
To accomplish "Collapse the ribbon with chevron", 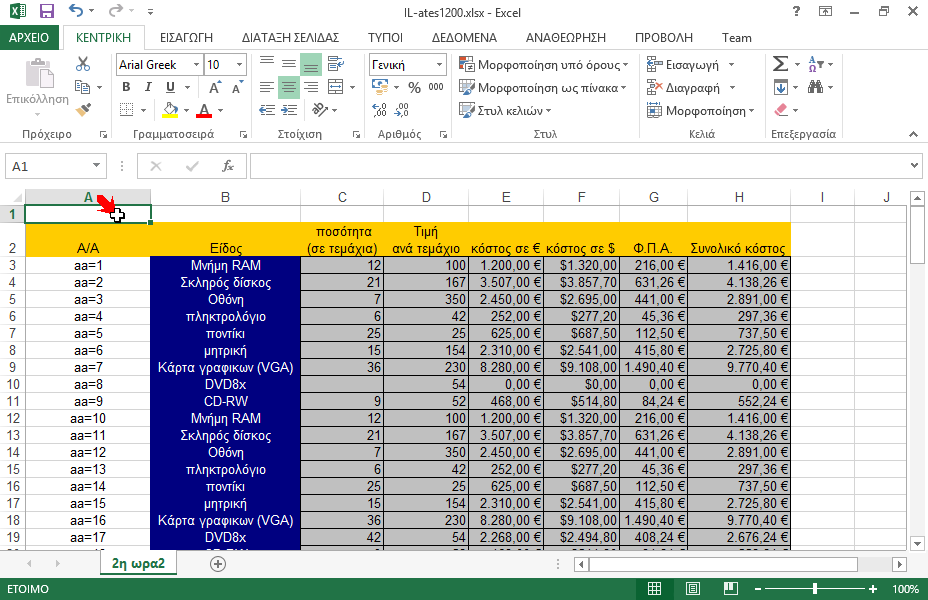I will 913,134.
